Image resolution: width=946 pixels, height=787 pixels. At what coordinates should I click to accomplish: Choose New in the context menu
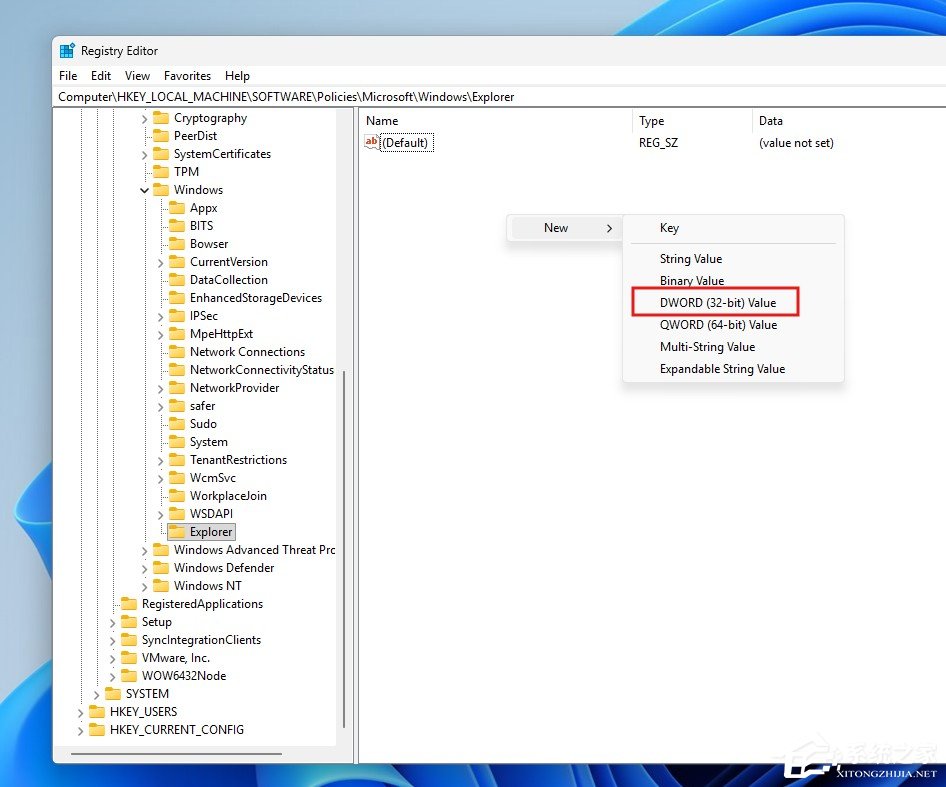(x=564, y=228)
